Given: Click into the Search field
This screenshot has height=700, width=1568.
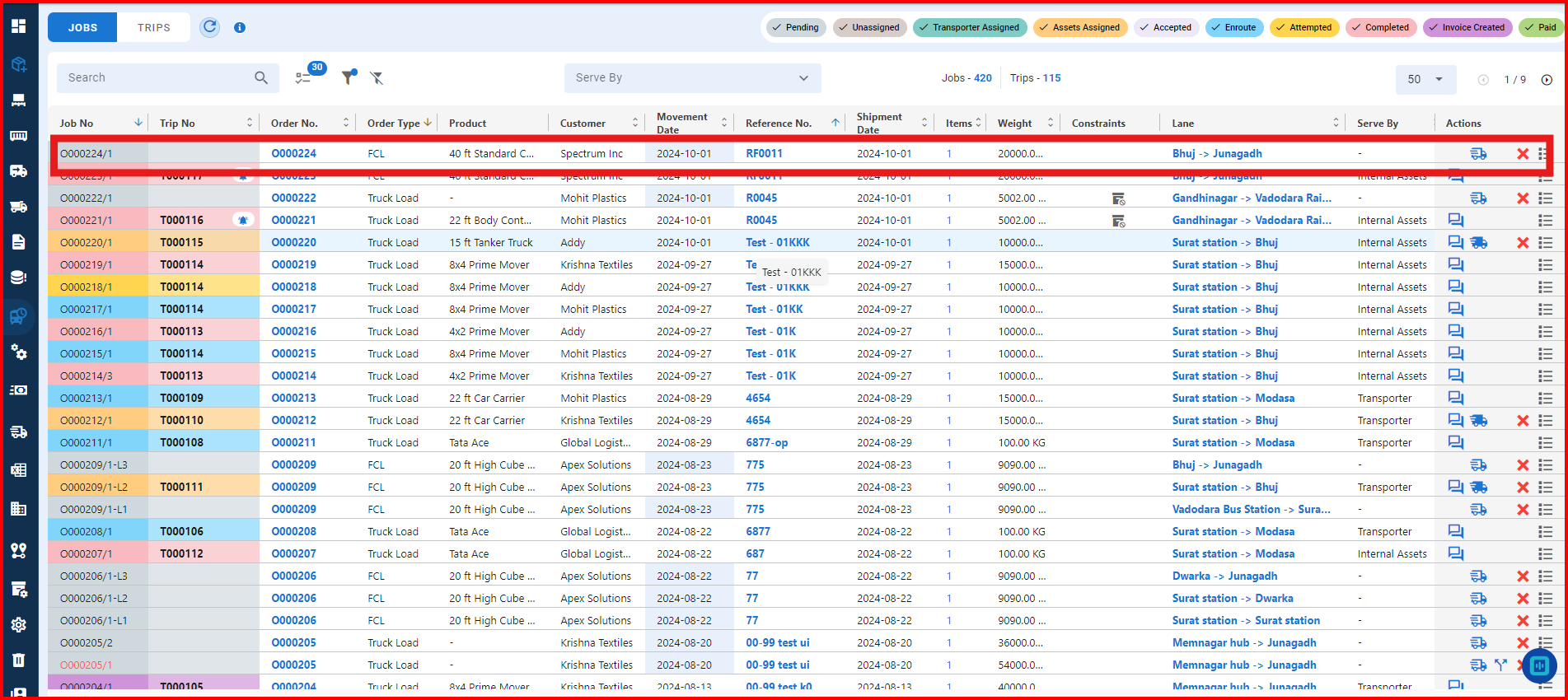Looking at the screenshot, I should tap(157, 77).
